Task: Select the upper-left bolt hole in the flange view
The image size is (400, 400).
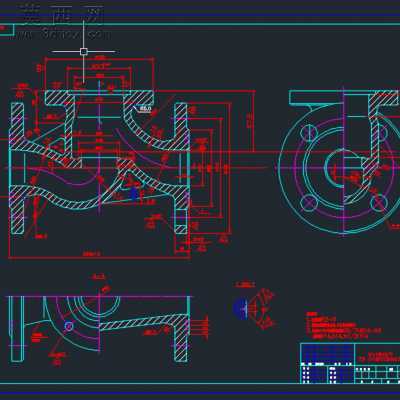Action: click(309, 133)
